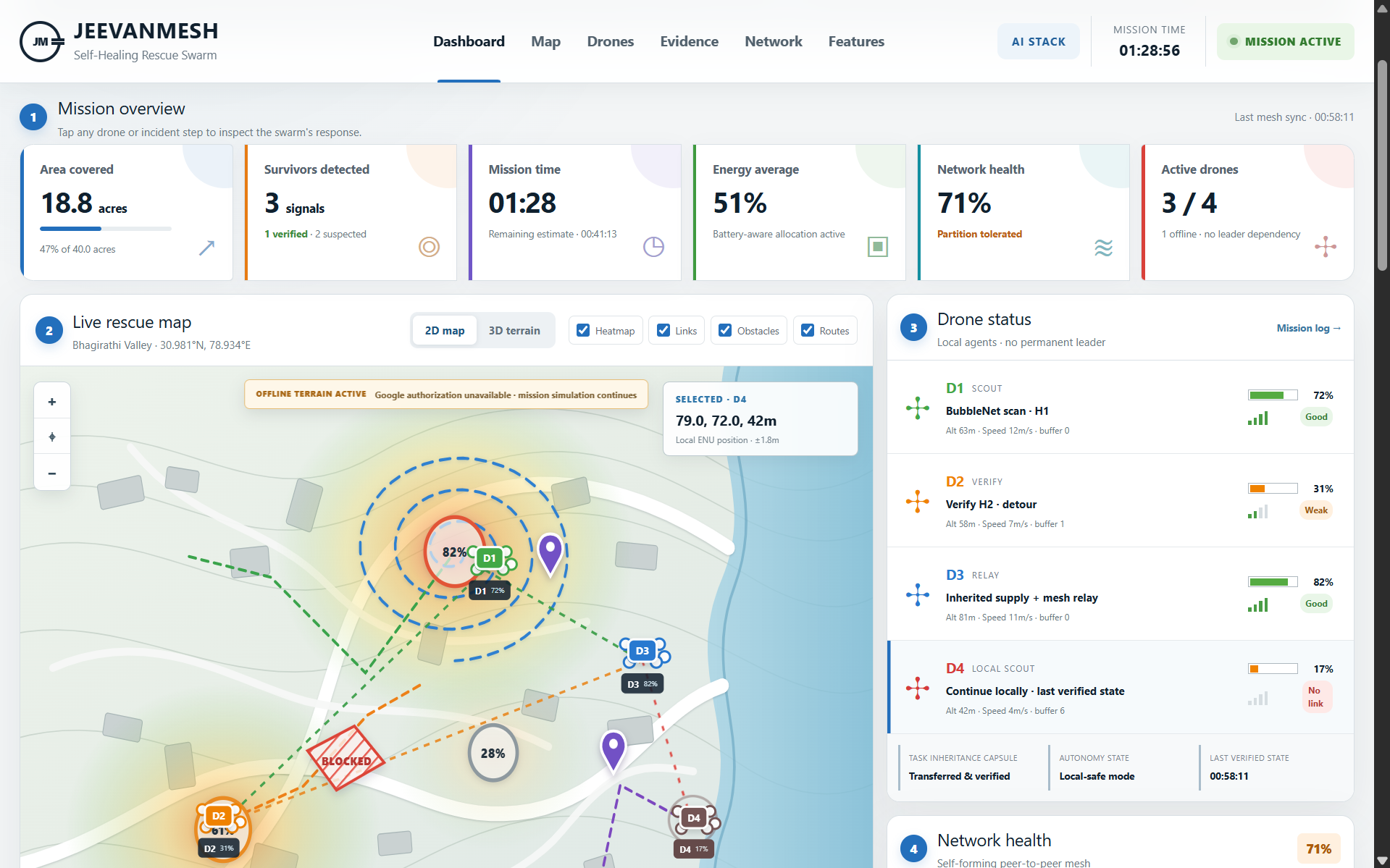Click 'Local-safe mode' autonomy state

[x=1097, y=776]
